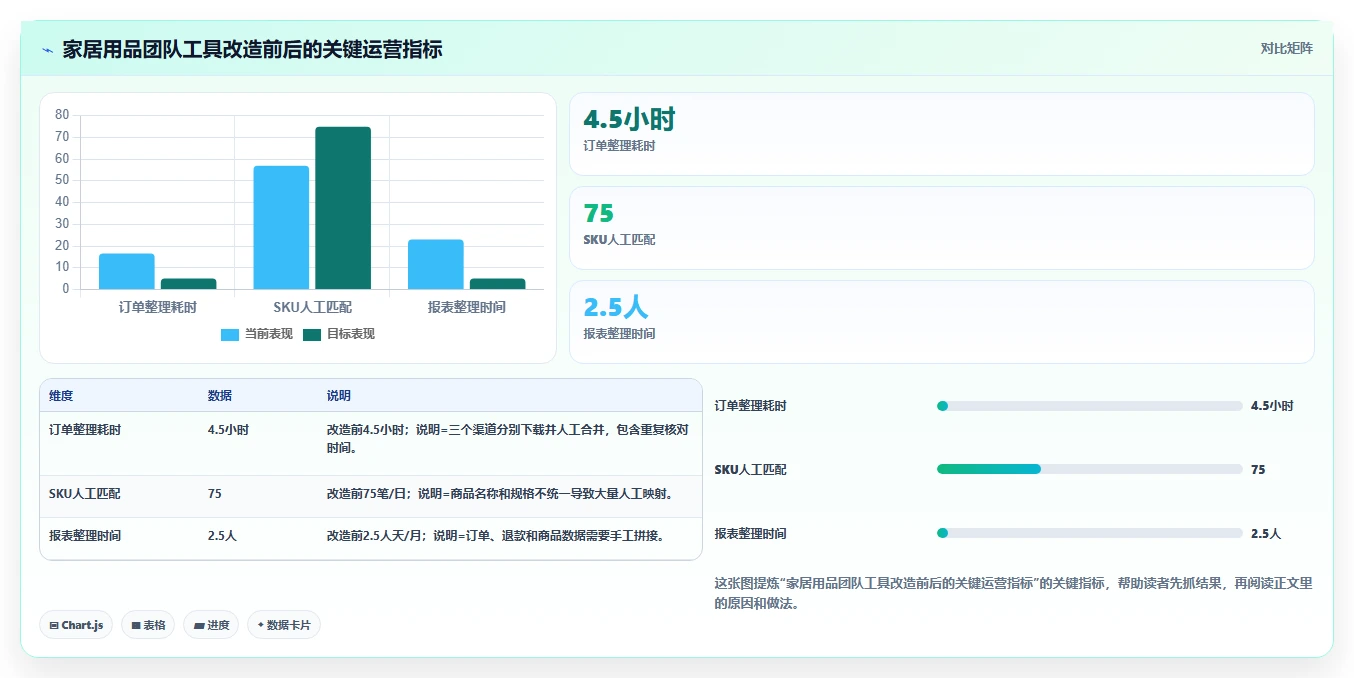
Task: Click the 对比矩阵 label in the header
Action: tap(1286, 48)
